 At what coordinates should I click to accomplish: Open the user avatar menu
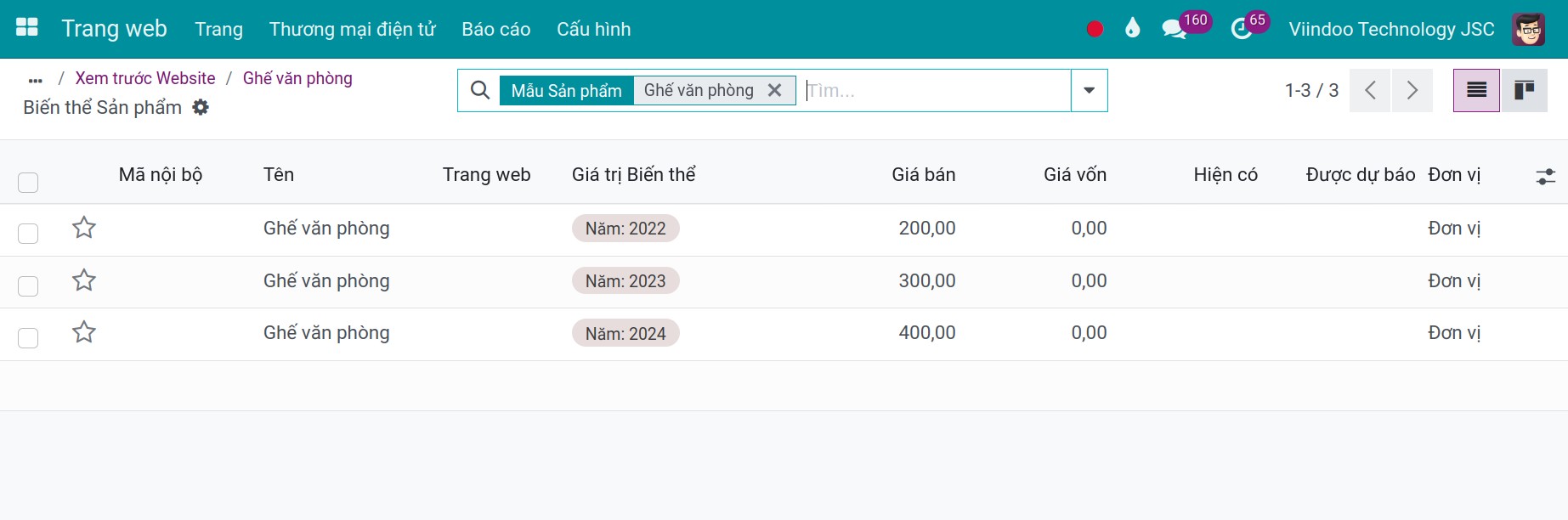click(1528, 29)
